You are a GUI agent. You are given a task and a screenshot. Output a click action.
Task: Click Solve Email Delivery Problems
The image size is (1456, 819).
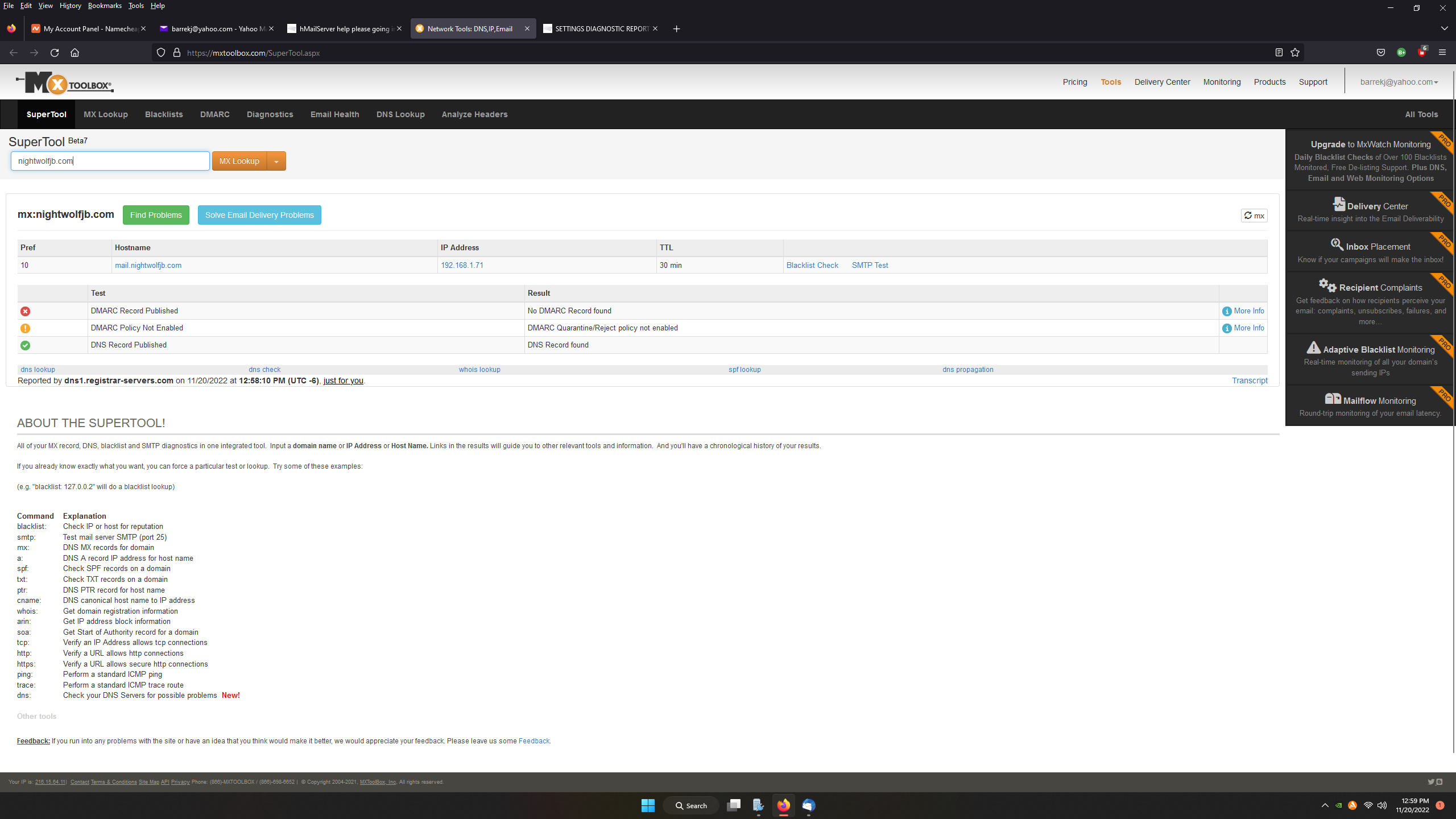point(259,215)
